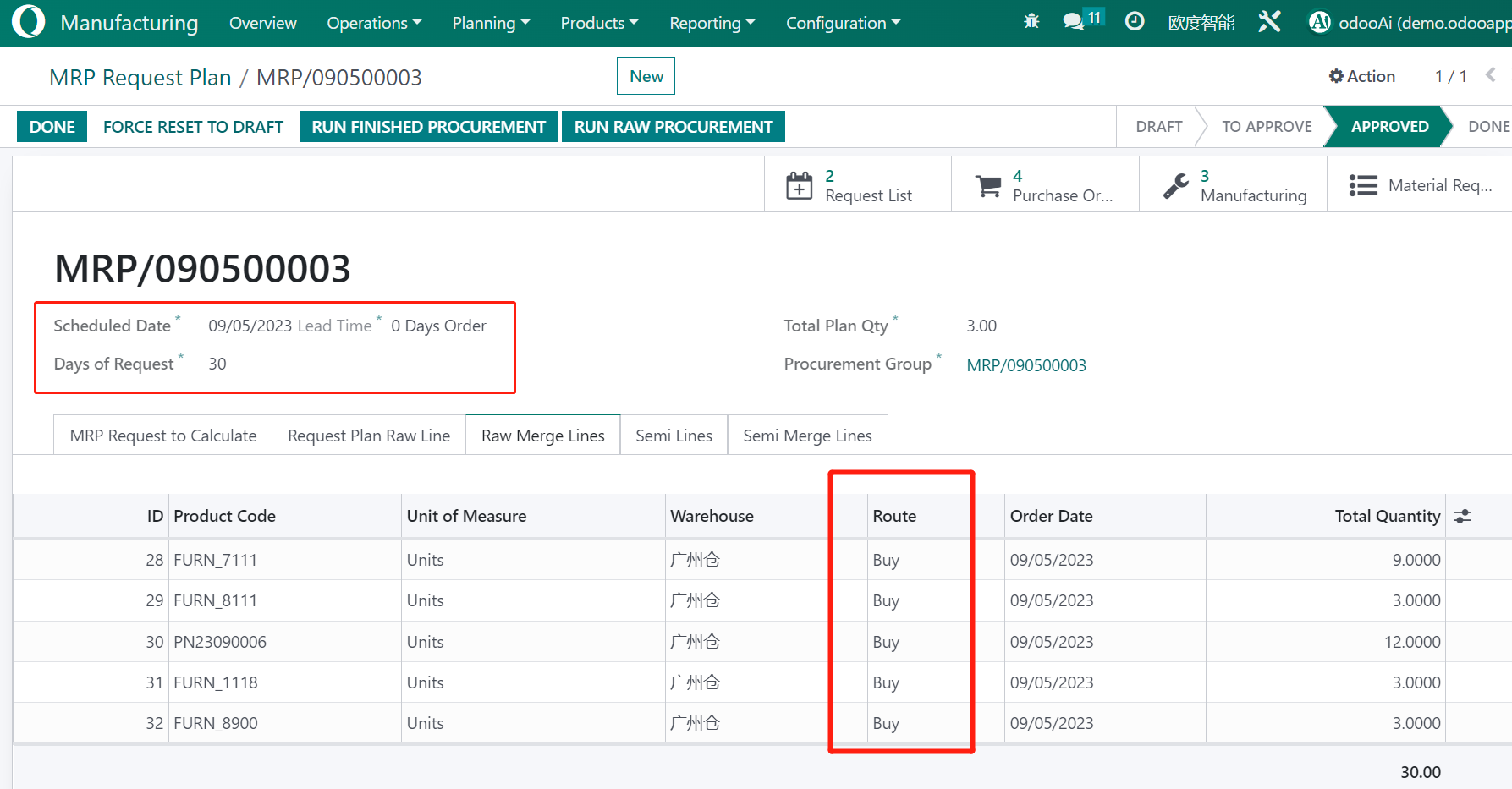Screen dimensions: 1512x789
Task: Expand the Operations menu
Action: tap(374, 23)
